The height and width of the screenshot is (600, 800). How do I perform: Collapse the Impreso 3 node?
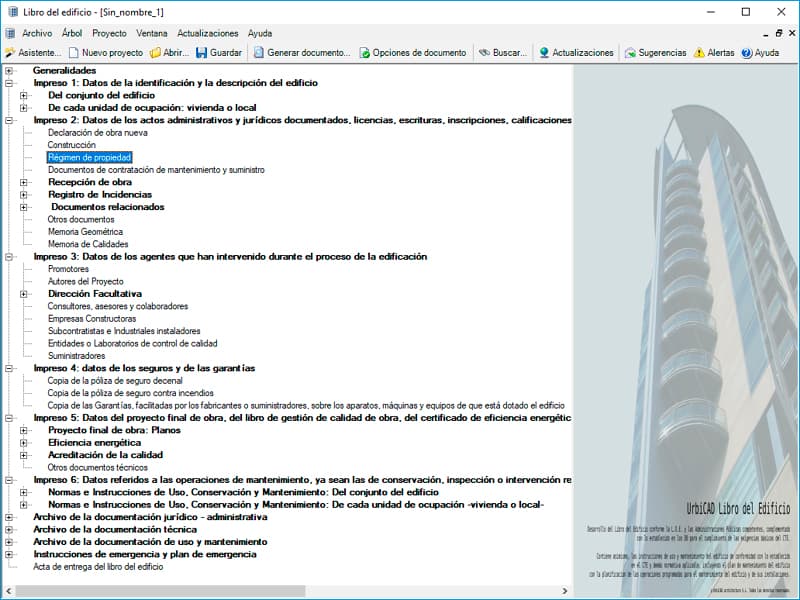click(9, 257)
